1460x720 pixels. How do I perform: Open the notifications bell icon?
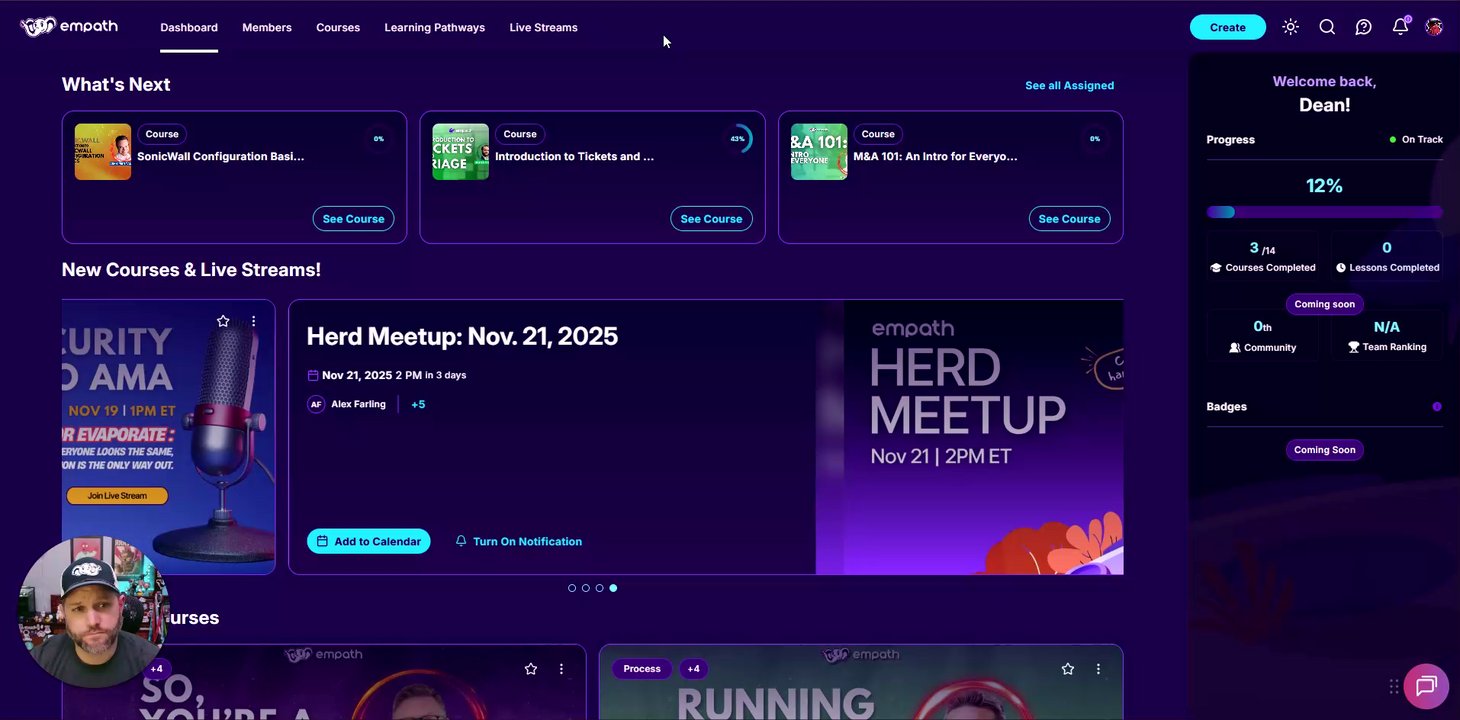(1400, 27)
